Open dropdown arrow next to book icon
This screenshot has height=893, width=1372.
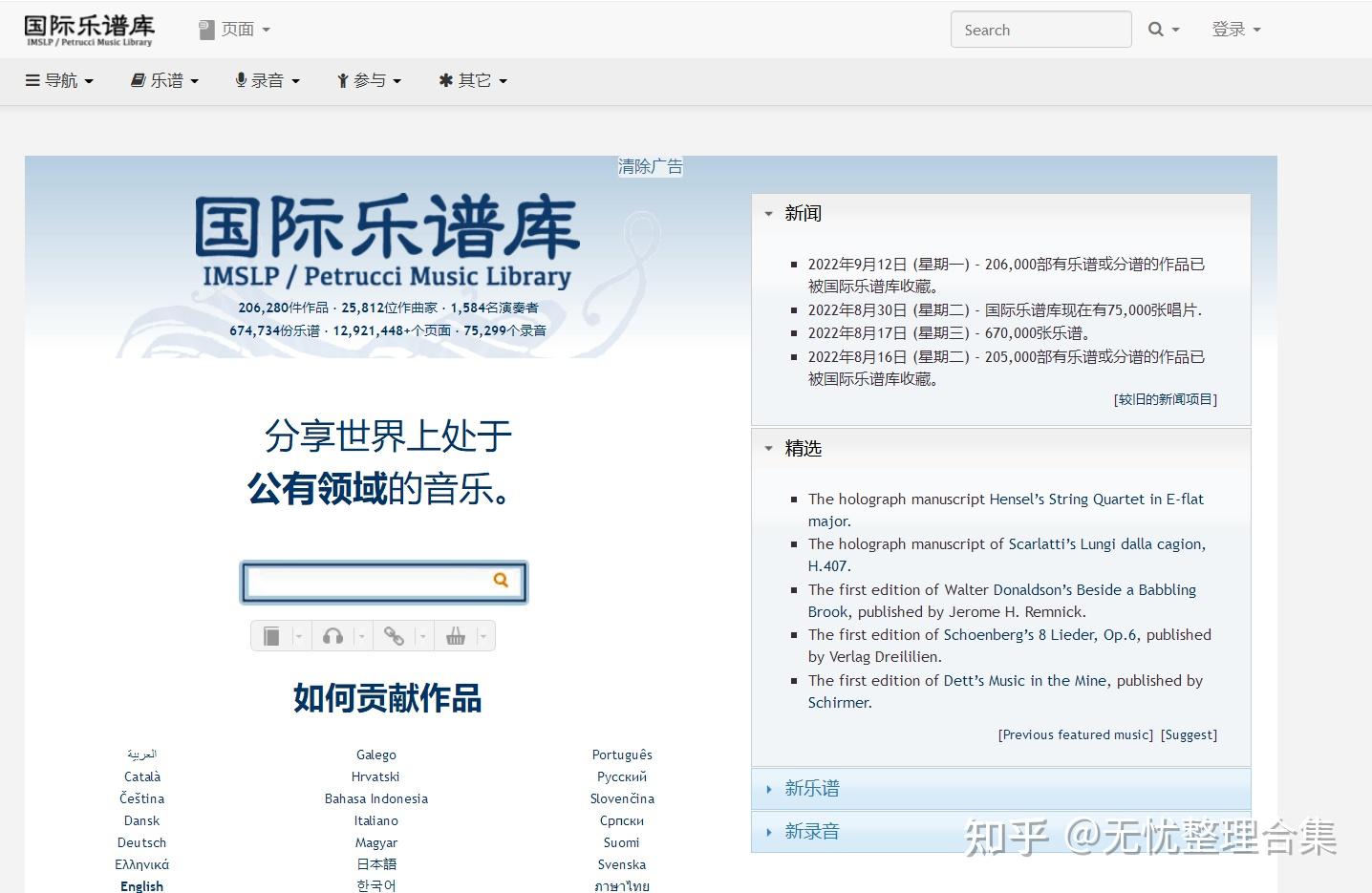coord(298,636)
